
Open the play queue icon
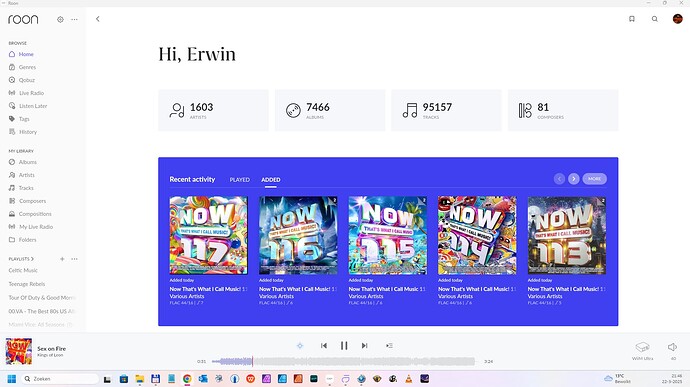click(389, 346)
